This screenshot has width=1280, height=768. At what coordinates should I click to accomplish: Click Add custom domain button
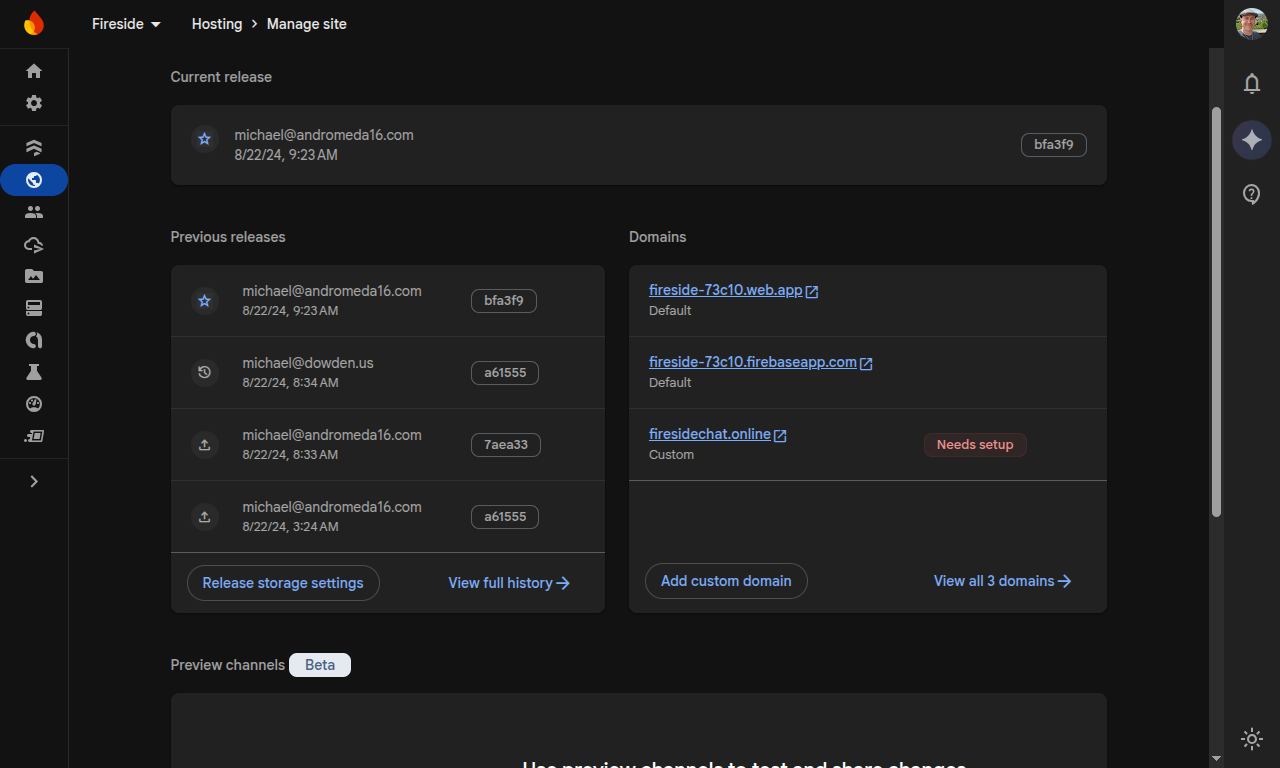(726, 581)
